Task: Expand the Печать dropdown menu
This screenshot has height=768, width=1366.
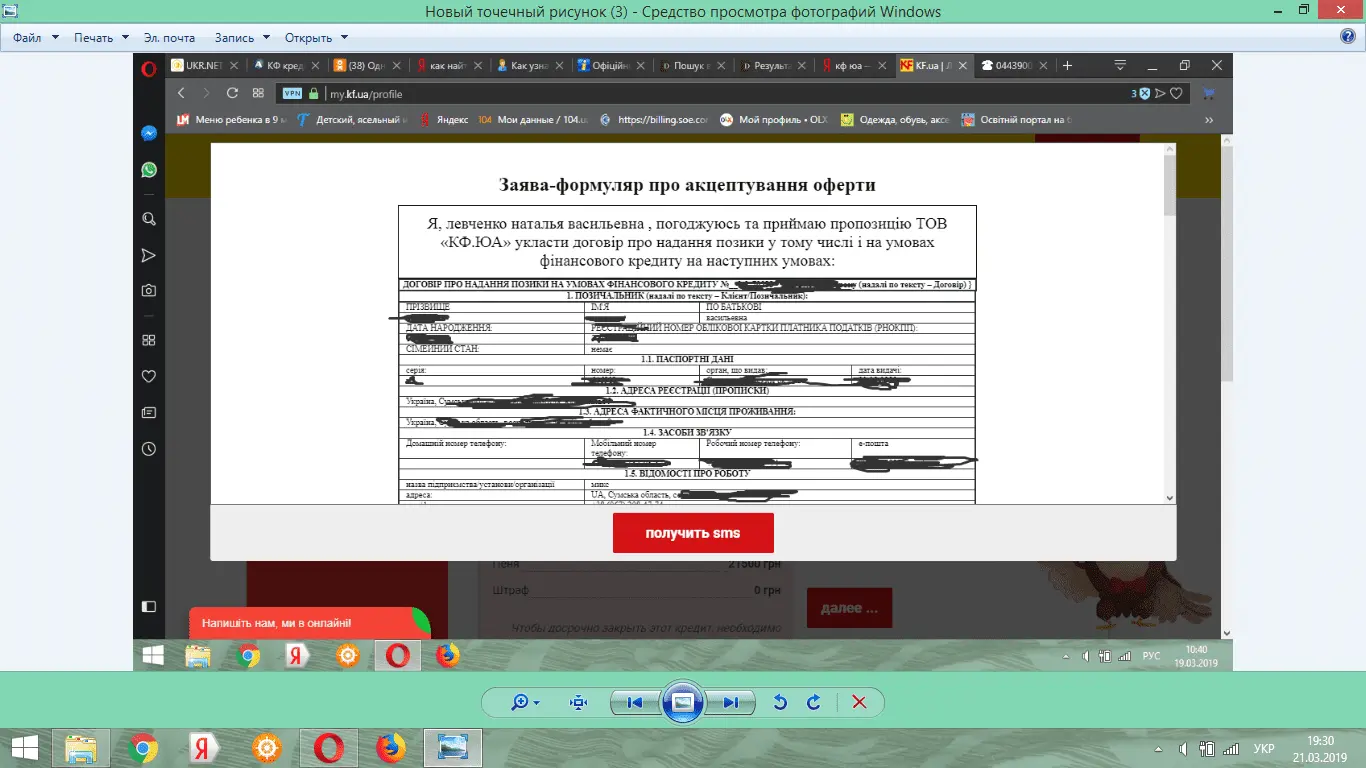Action: pyautogui.click(x=101, y=38)
